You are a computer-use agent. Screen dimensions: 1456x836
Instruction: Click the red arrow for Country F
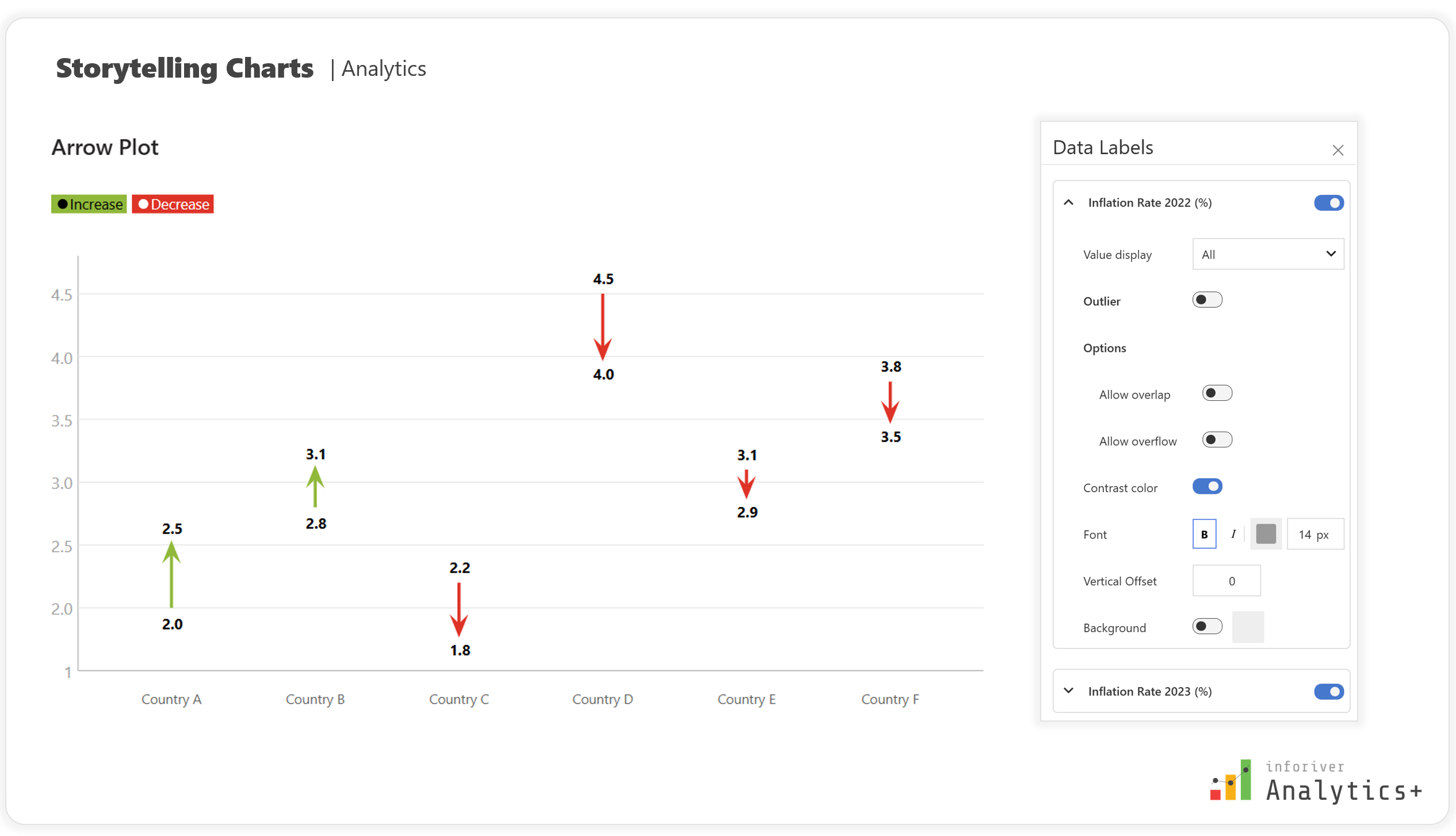coord(890,402)
